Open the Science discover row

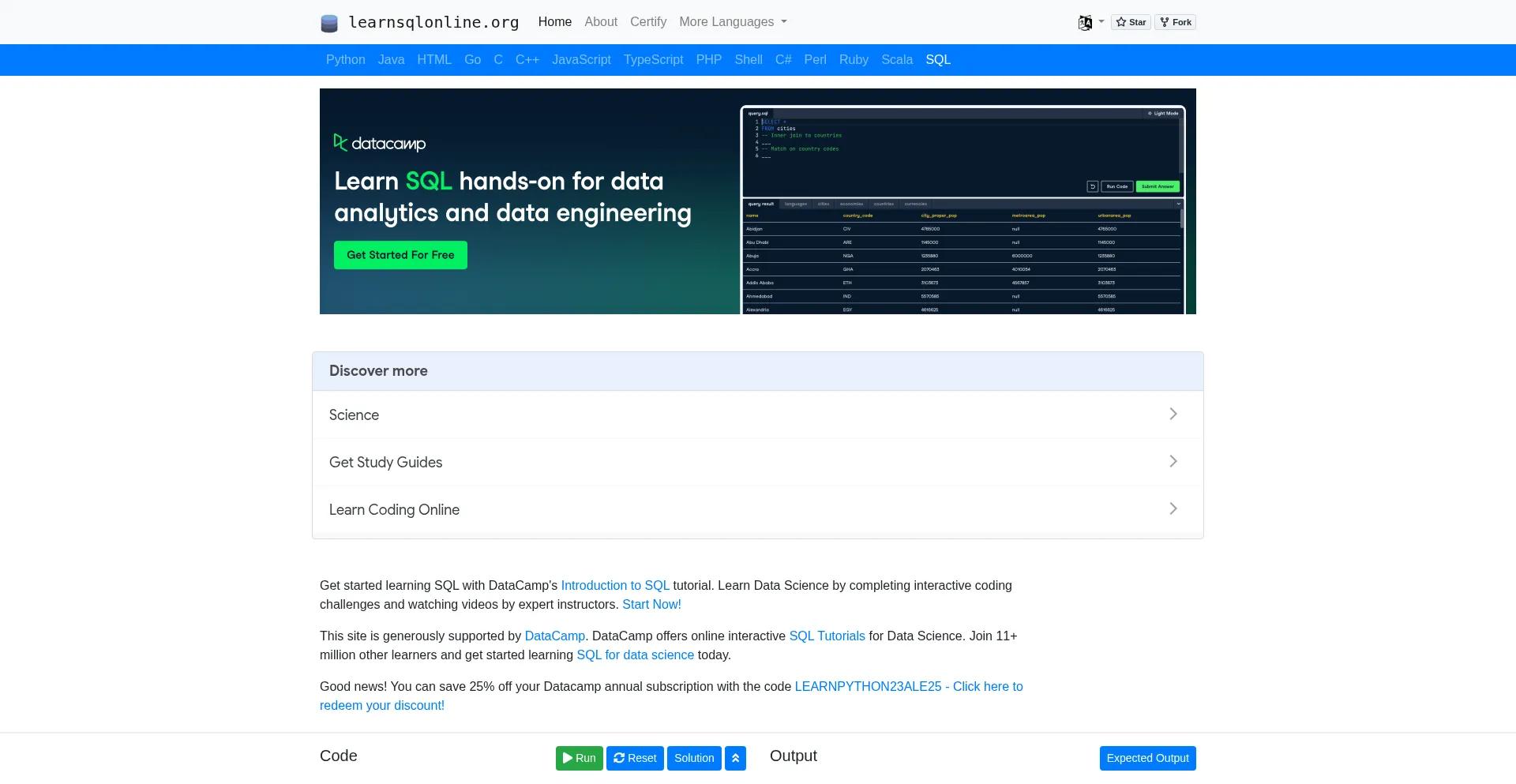[758, 415]
